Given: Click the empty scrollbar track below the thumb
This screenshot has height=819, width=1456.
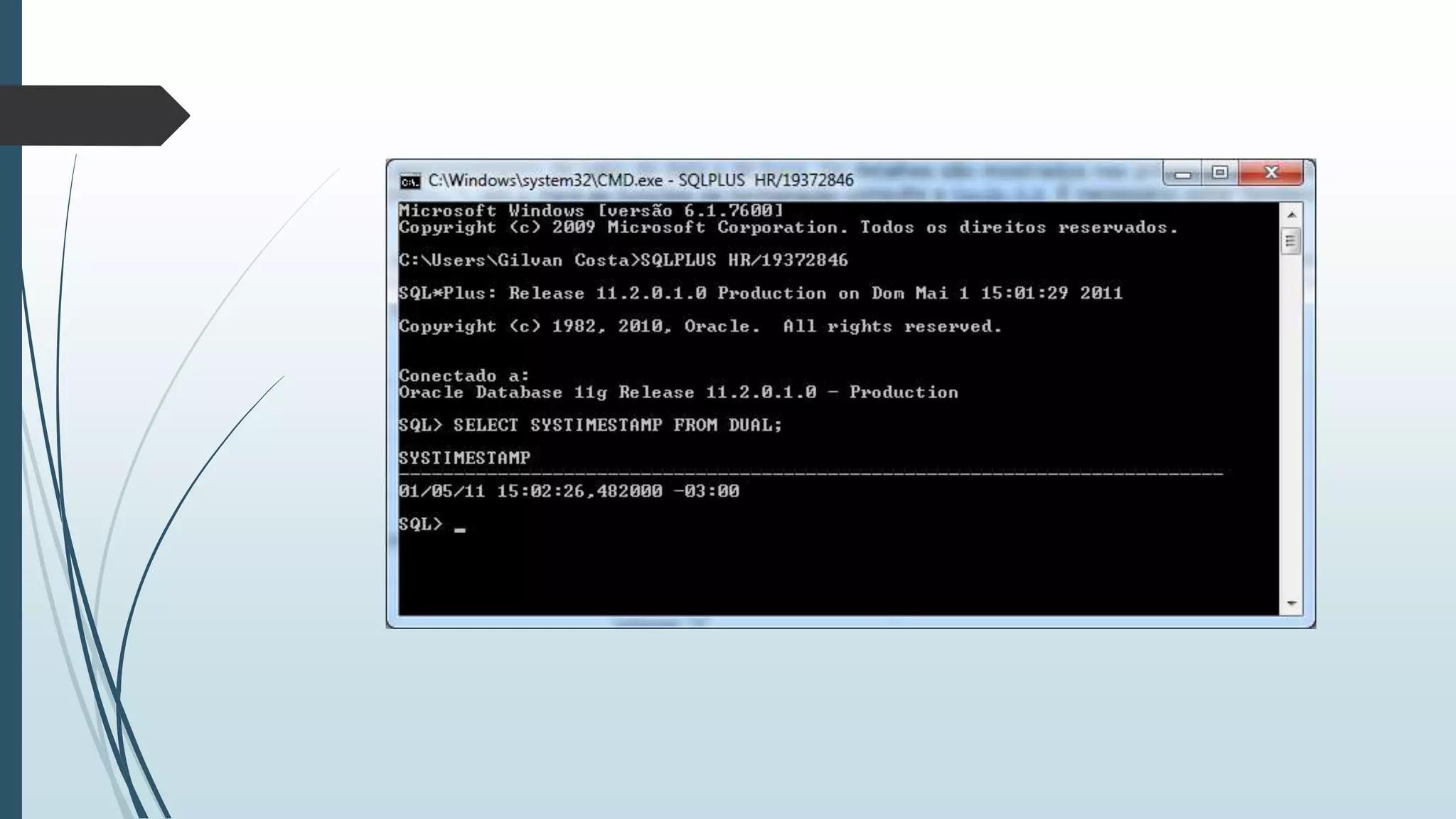Looking at the screenshot, I should tap(1291, 427).
